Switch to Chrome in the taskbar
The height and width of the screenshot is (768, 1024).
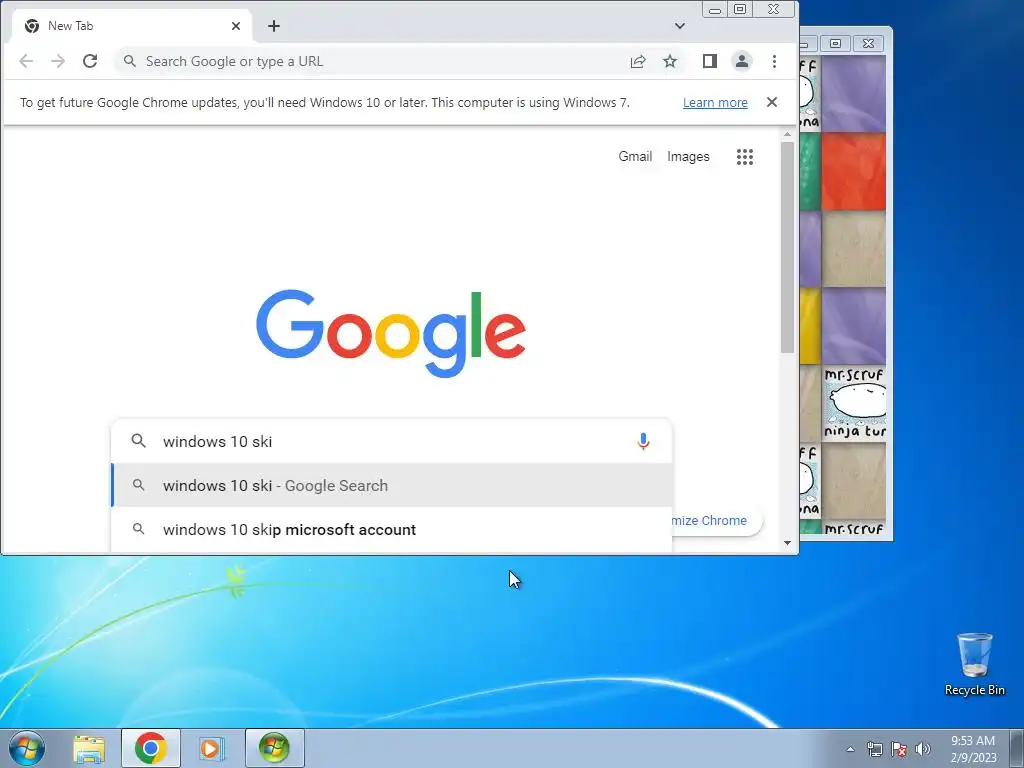click(151, 748)
